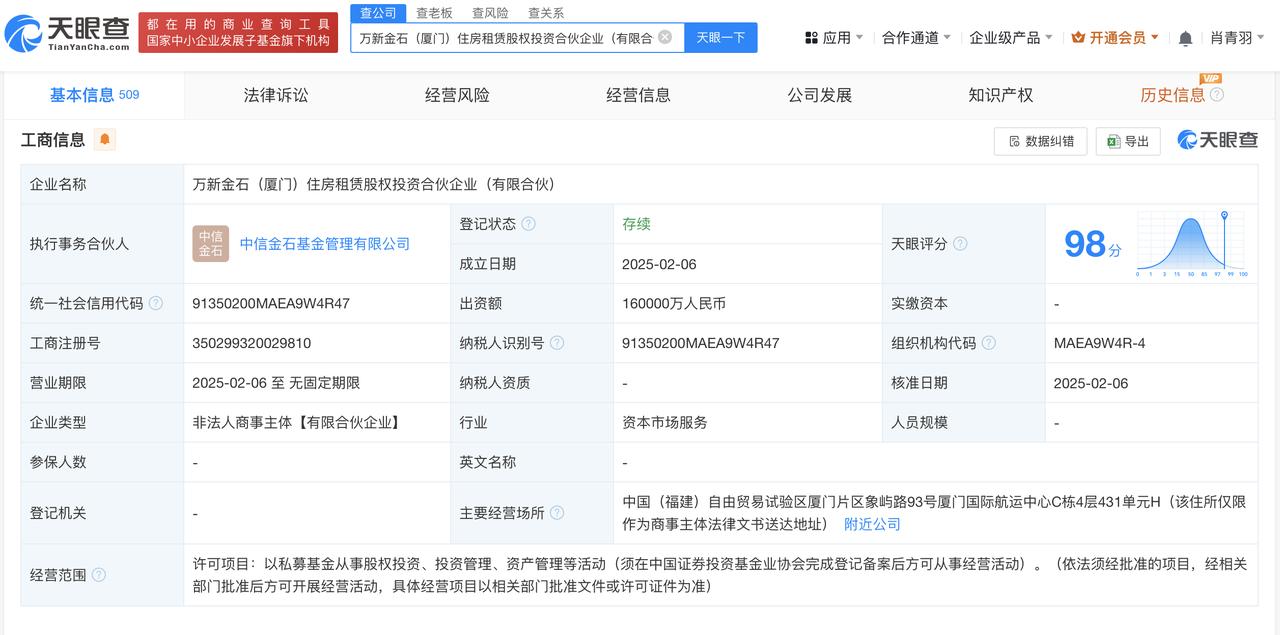Click the user name 肖青羽
Screen dimensions: 1280x635
tap(1231, 38)
